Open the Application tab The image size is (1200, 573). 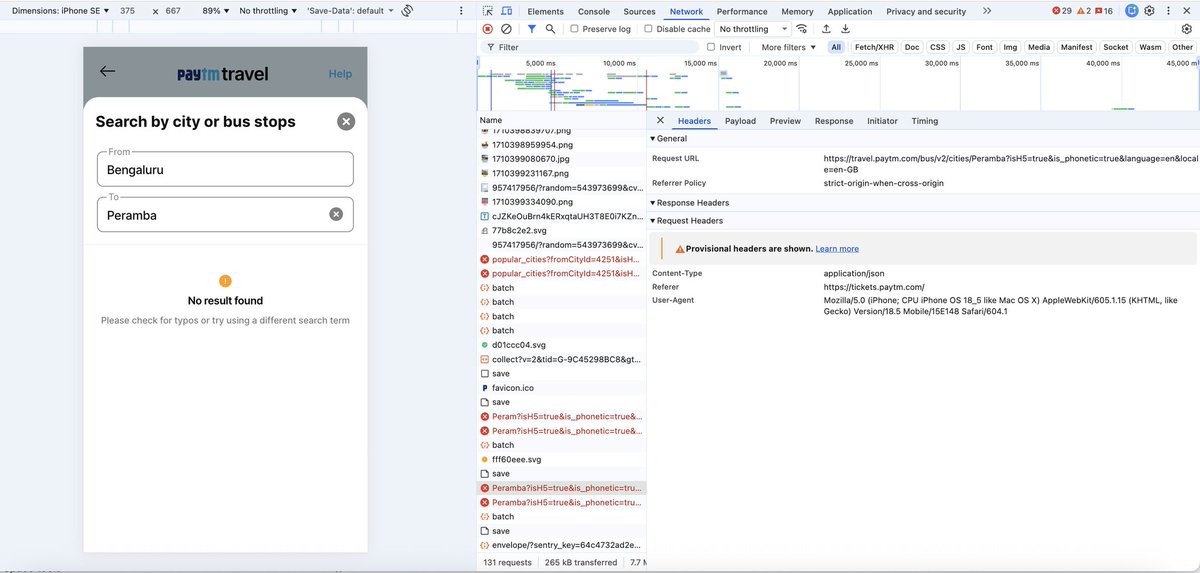tap(850, 11)
